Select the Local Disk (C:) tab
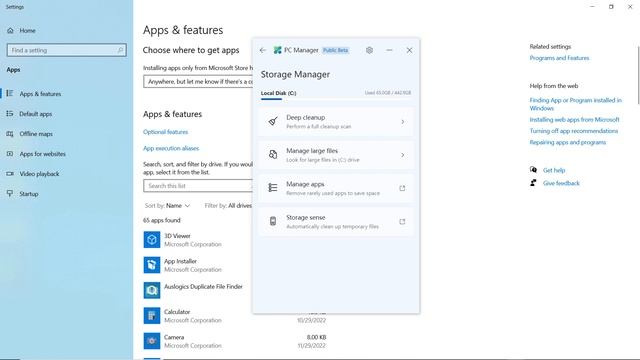640x360 pixels. click(x=278, y=93)
